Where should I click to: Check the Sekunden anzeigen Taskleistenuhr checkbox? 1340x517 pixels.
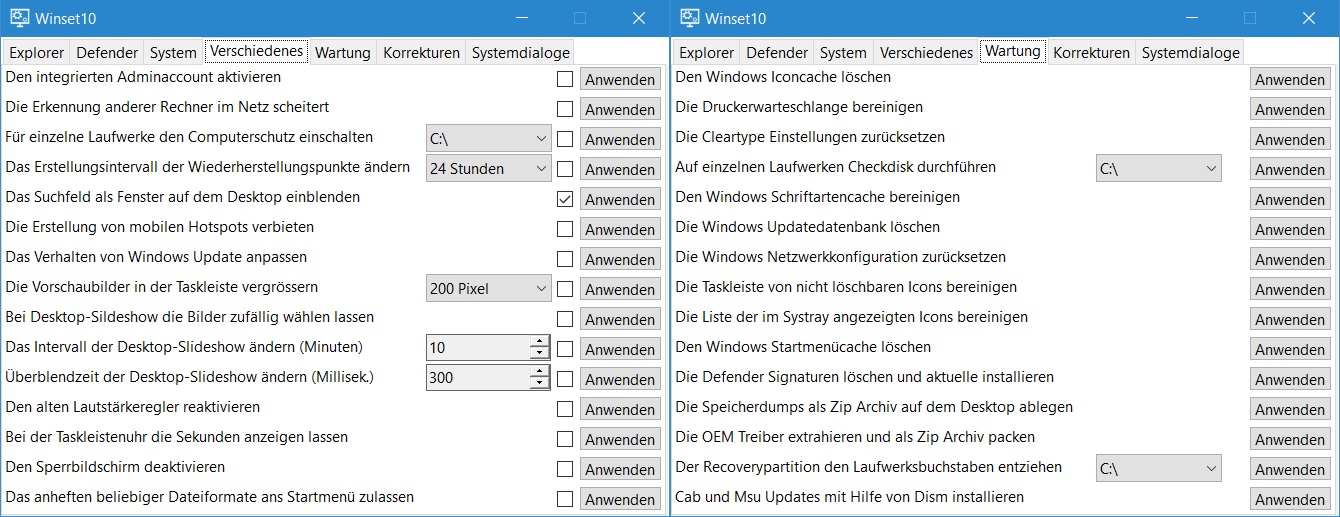tap(565, 439)
